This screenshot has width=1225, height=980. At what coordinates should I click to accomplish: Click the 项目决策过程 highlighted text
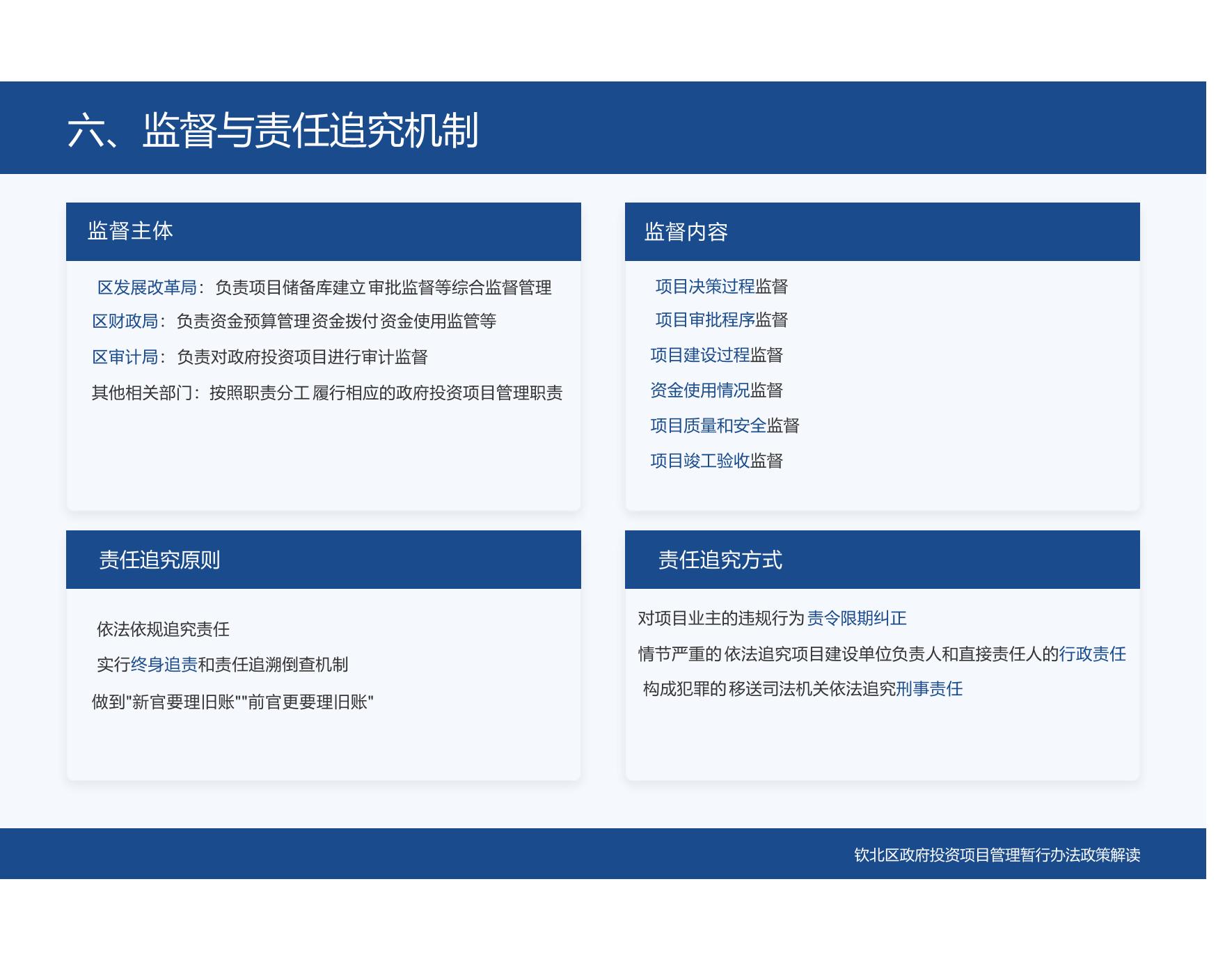click(x=704, y=287)
